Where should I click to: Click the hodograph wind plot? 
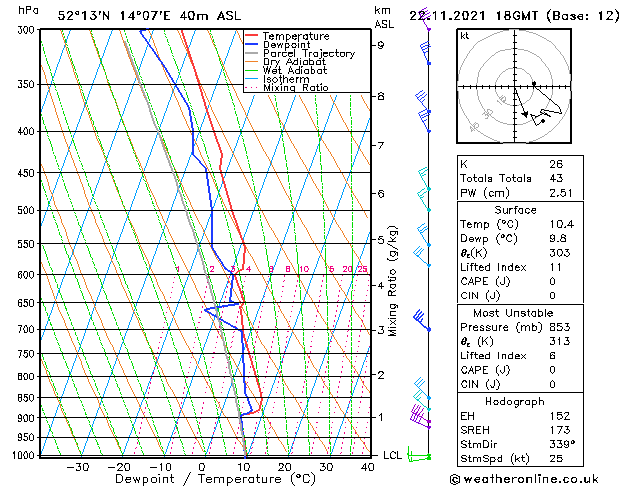[514, 86]
